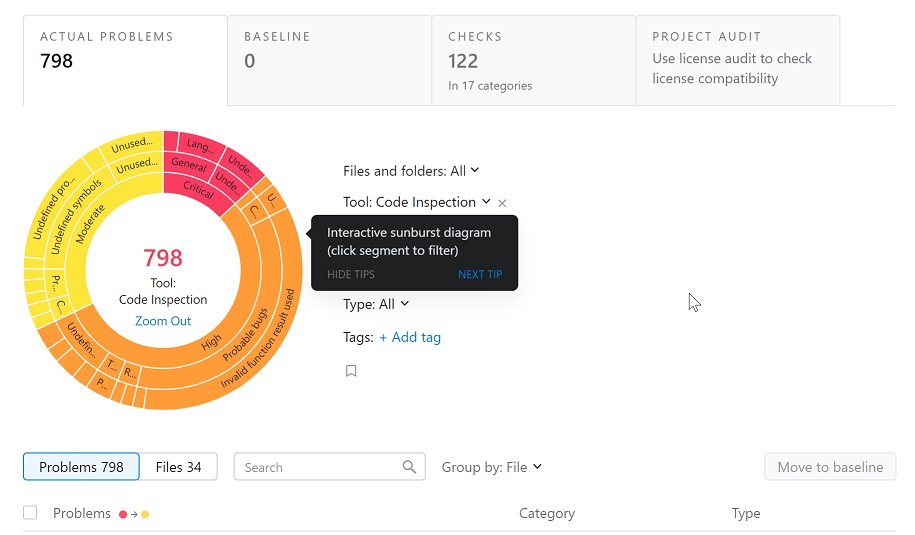This screenshot has width=915, height=535.
Task: Remove the Code Inspection tool filter
Action: click(502, 203)
